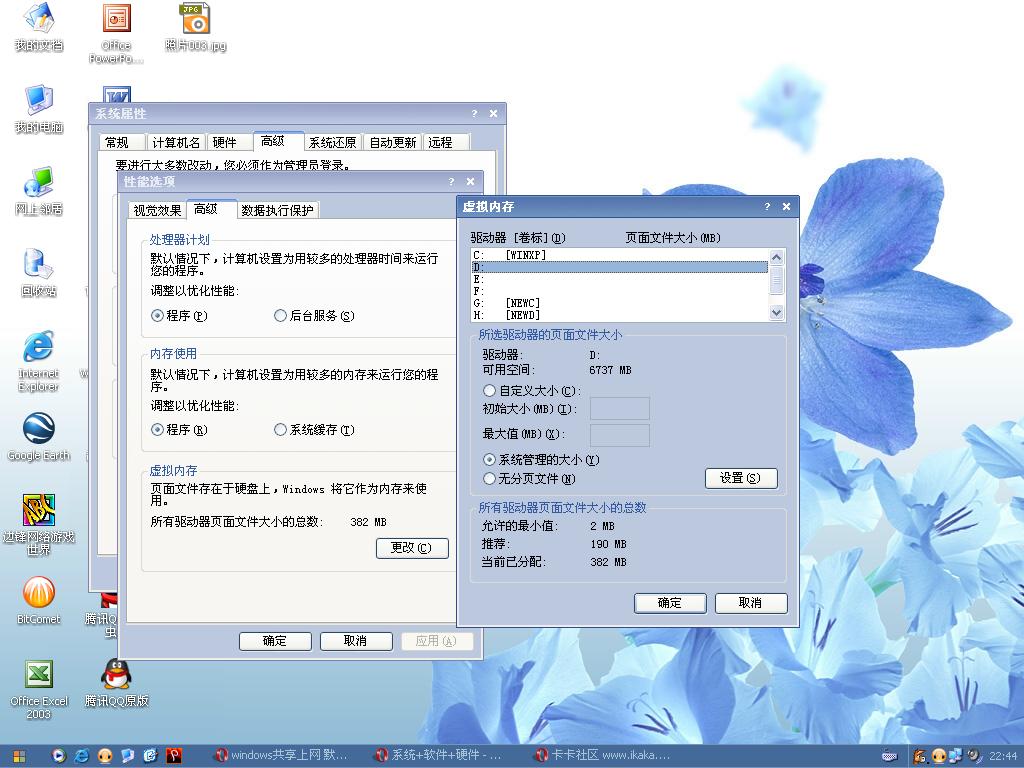Screen dimensions: 1024x768
Task: Open the 我的文档 desktop icon
Action: click(39, 26)
